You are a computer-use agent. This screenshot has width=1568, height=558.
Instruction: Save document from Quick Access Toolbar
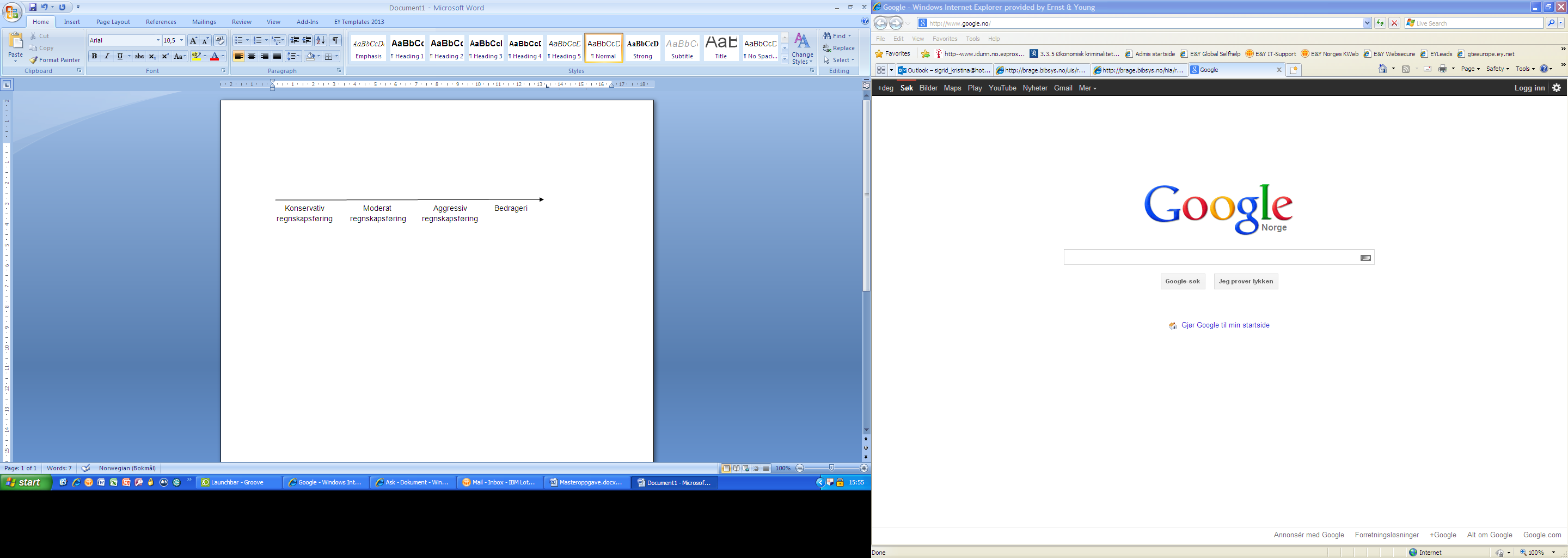point(33,7)
